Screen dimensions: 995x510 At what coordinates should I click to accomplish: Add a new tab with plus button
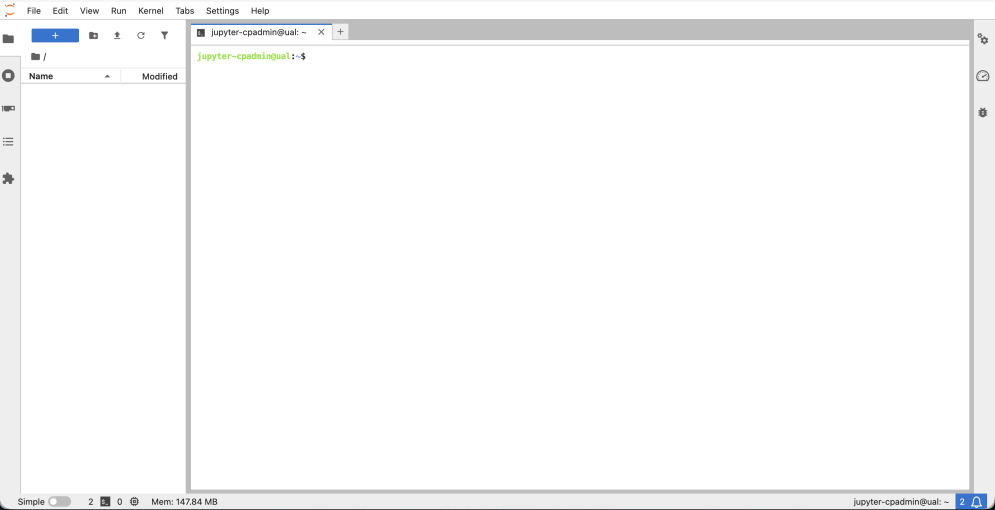point(340,32)
